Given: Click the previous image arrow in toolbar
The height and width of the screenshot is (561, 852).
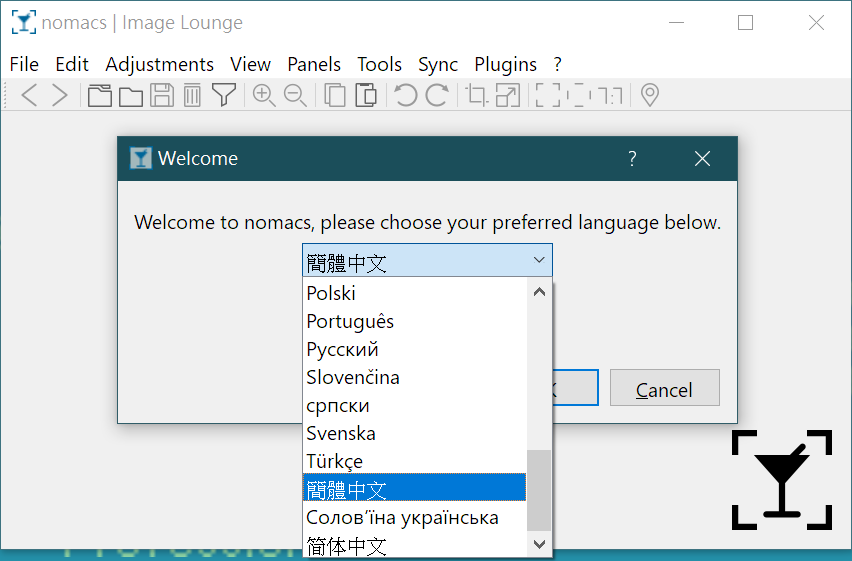Looking at the screenshot, I should coord(30,95).
